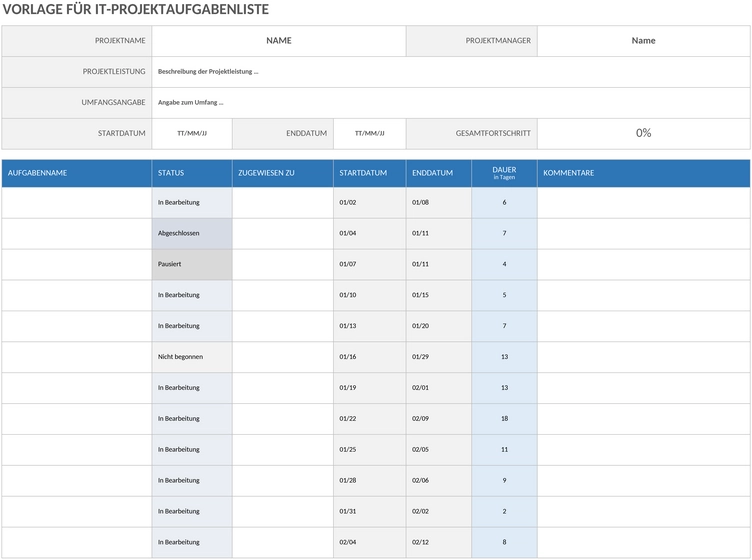Click the STATUS column header
Screen dimensions: 752x560
tap(192, 173)
